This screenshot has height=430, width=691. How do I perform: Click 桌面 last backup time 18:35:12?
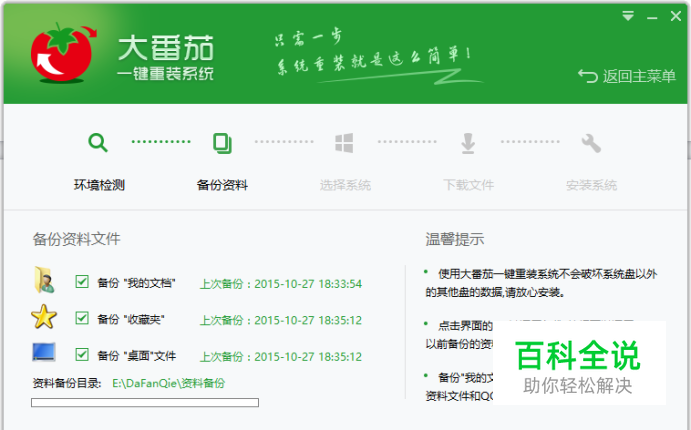point(281,357)
